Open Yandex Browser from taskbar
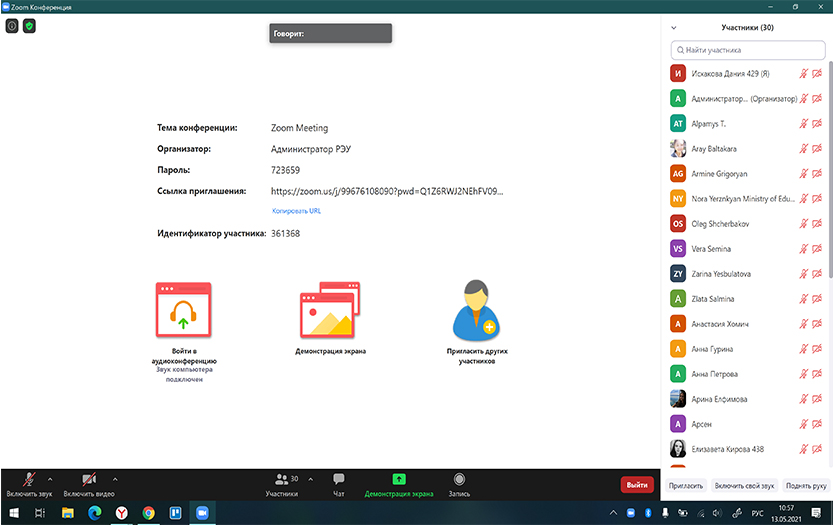Viewport: 833px width, 525px height. coord(122,513)
